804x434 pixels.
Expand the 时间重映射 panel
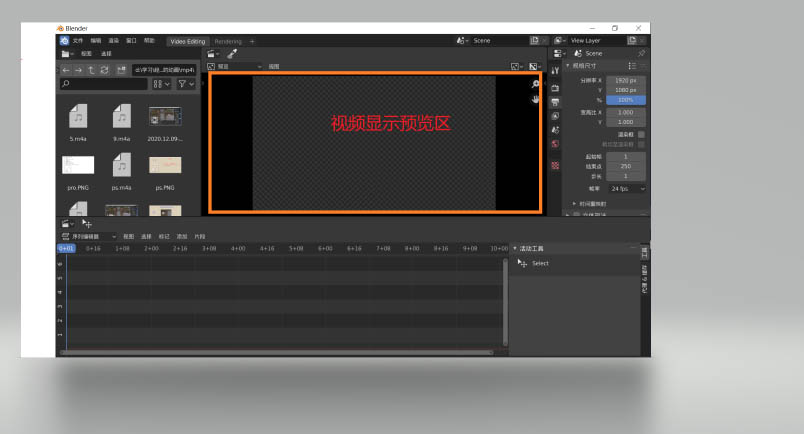click(x=575, y=203)
